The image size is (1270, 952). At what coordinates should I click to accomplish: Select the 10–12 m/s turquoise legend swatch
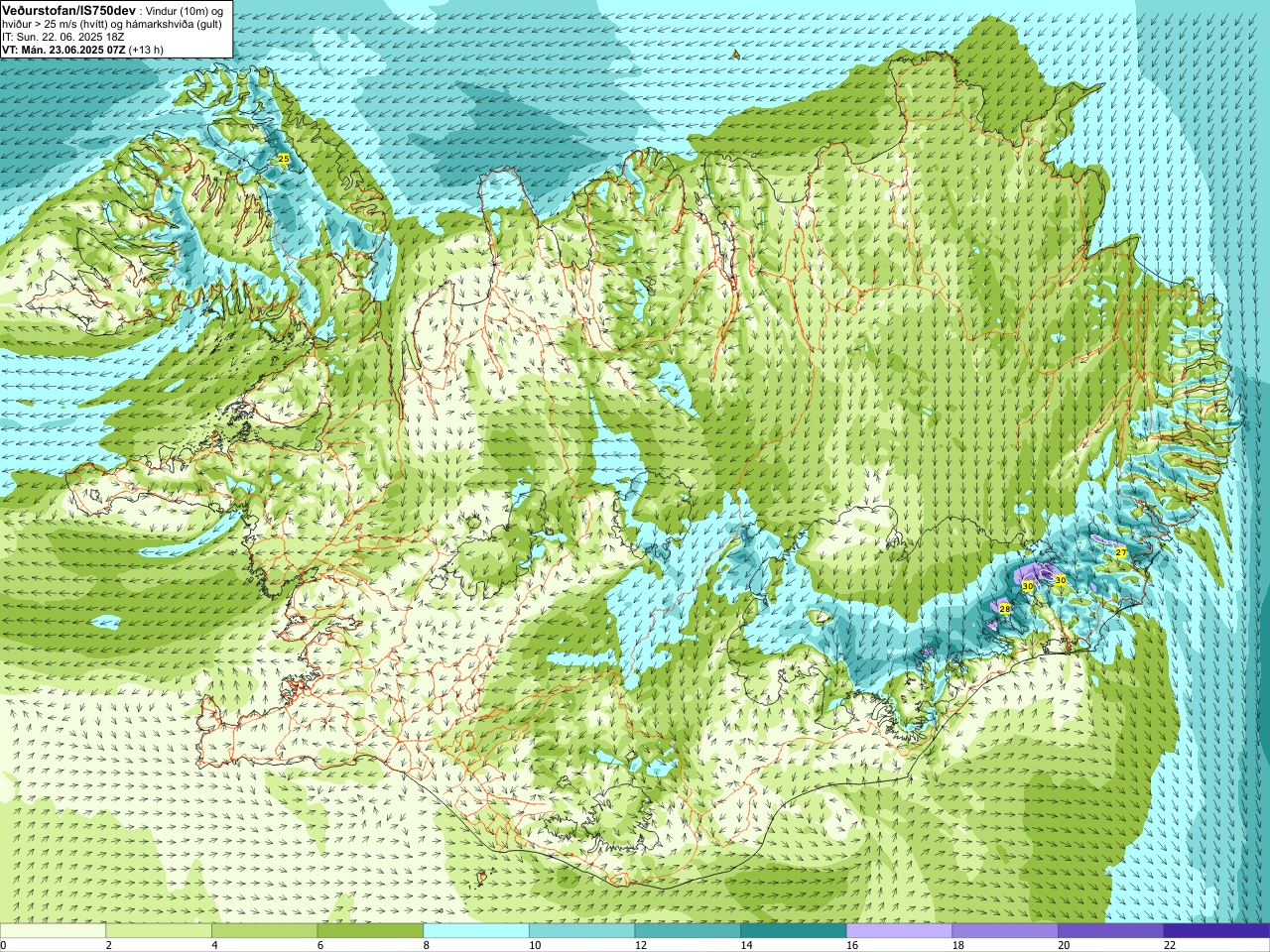[581, 930]
